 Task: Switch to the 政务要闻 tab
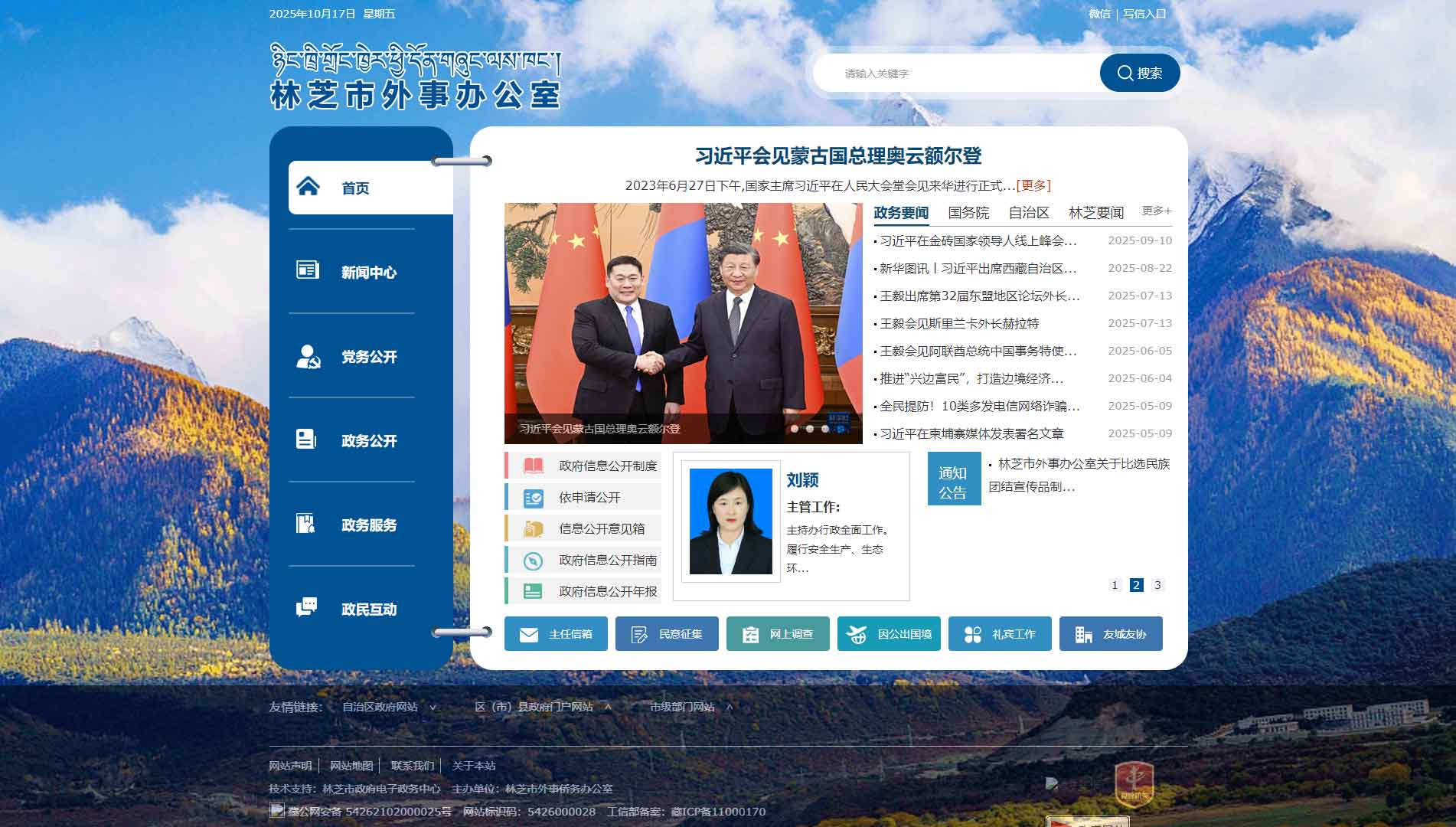point(901,213)
